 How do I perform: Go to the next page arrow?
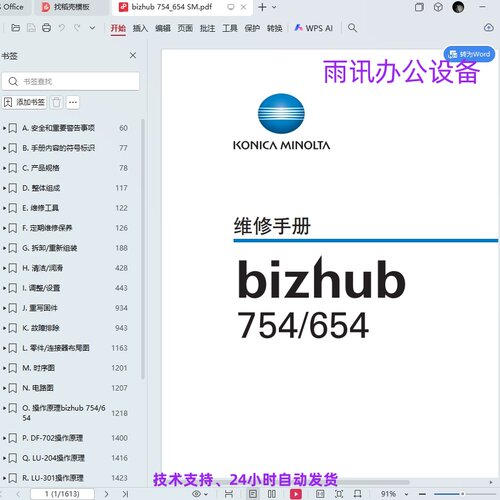pos(106,494)
